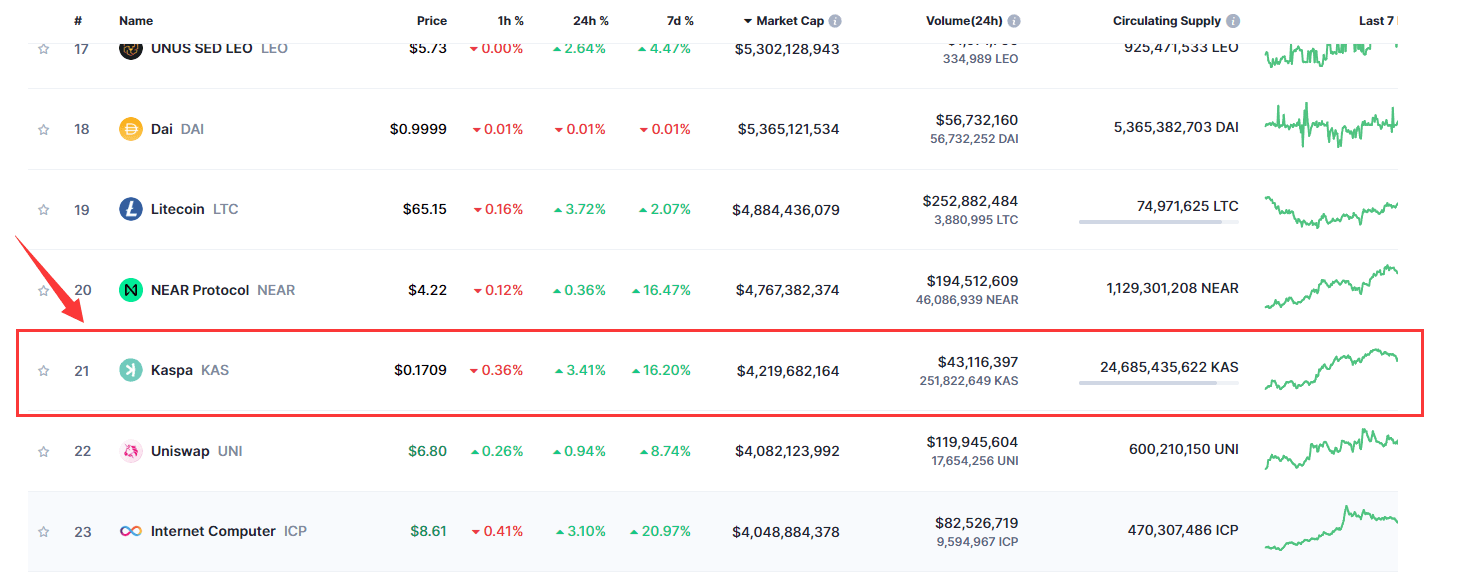Toggle the watchlist star for Dai
Image resolution: width=1459 pixels, height=582 pixels.
click(43, 129)
